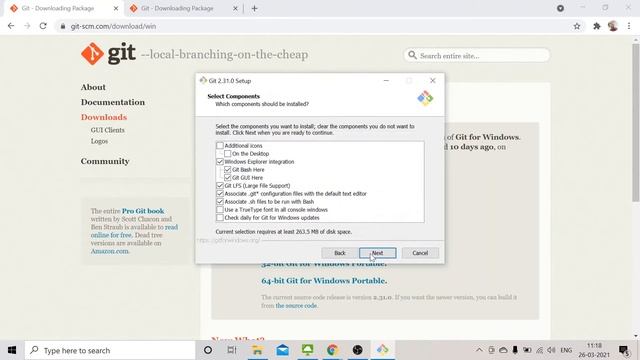Uncheck the Git Bash Here option

227,170
